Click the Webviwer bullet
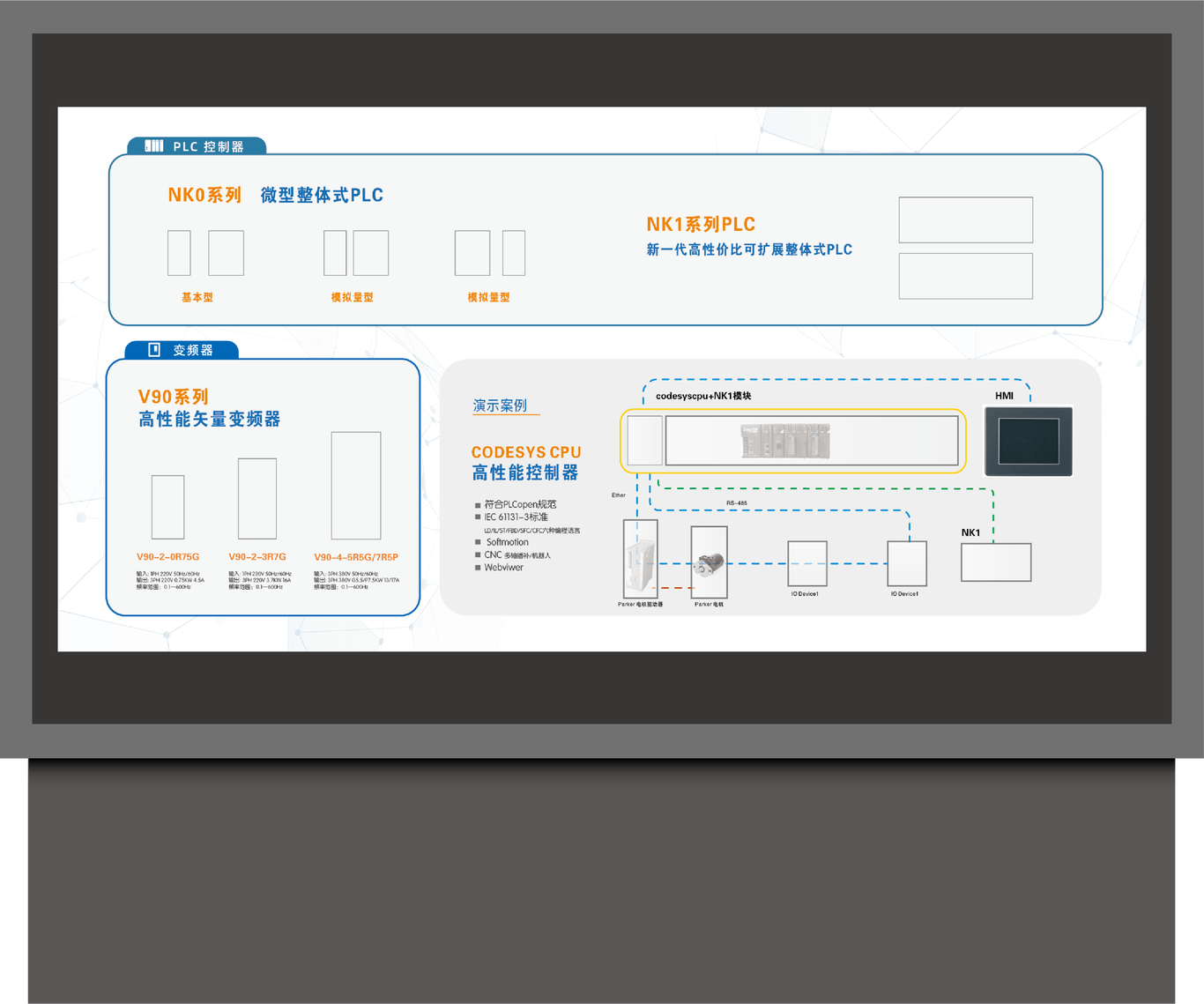The width and height of the screenshot is (1204, 1004). click(503, 568)
